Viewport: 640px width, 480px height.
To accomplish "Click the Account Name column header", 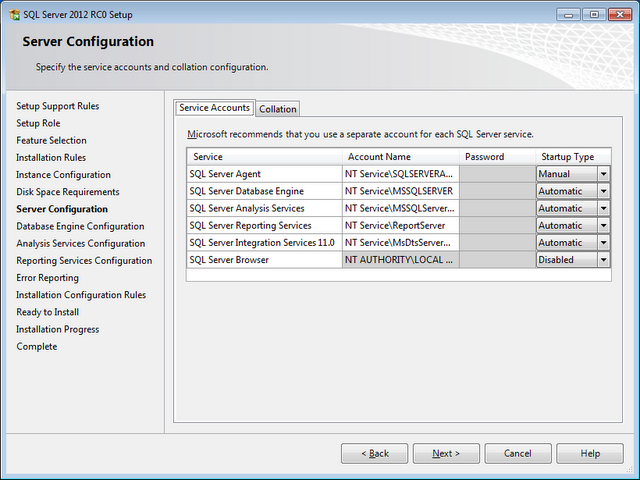I will click(x=400, y=157).
